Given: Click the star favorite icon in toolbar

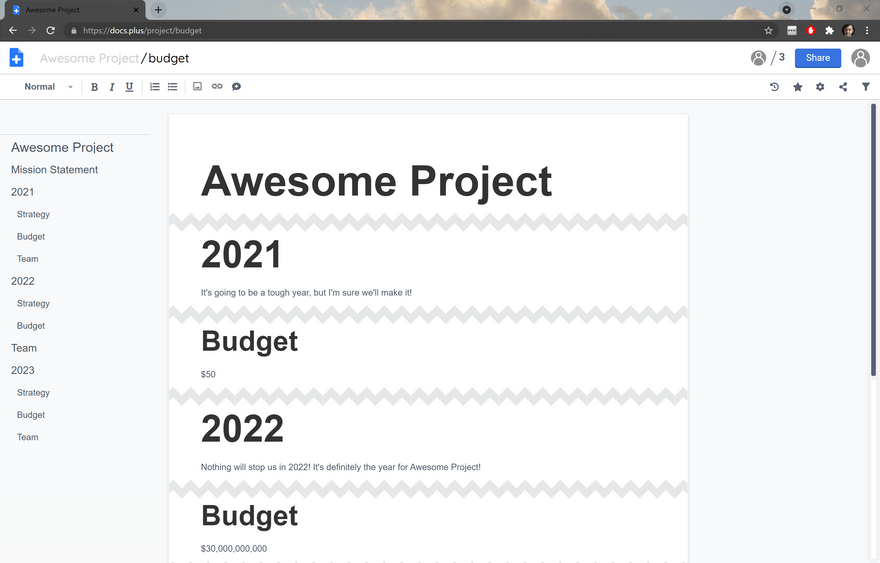Looking at the screenshot, I should pos(797,87).
